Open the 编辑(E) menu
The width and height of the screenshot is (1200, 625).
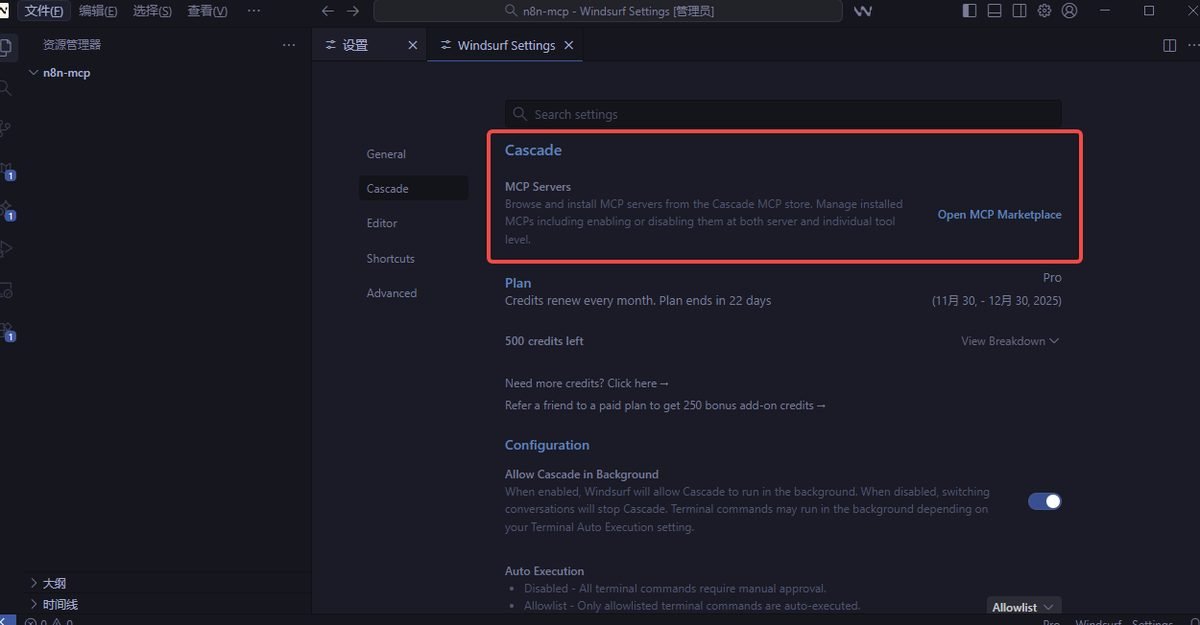coord(98,11)
